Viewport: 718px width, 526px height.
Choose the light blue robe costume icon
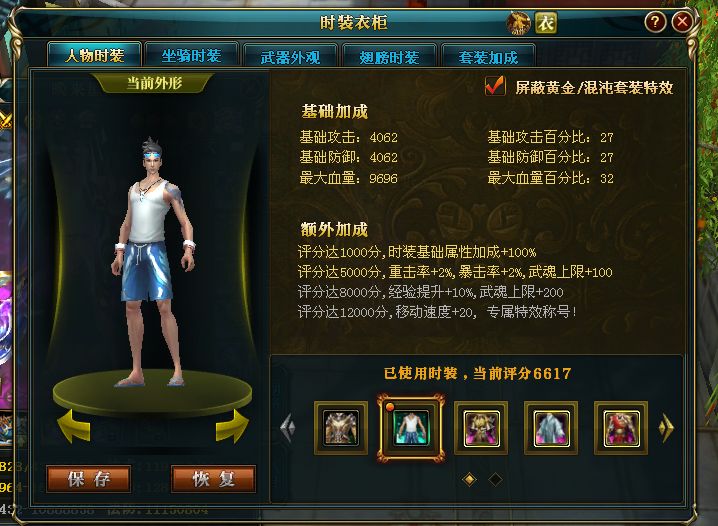(551, 428)
